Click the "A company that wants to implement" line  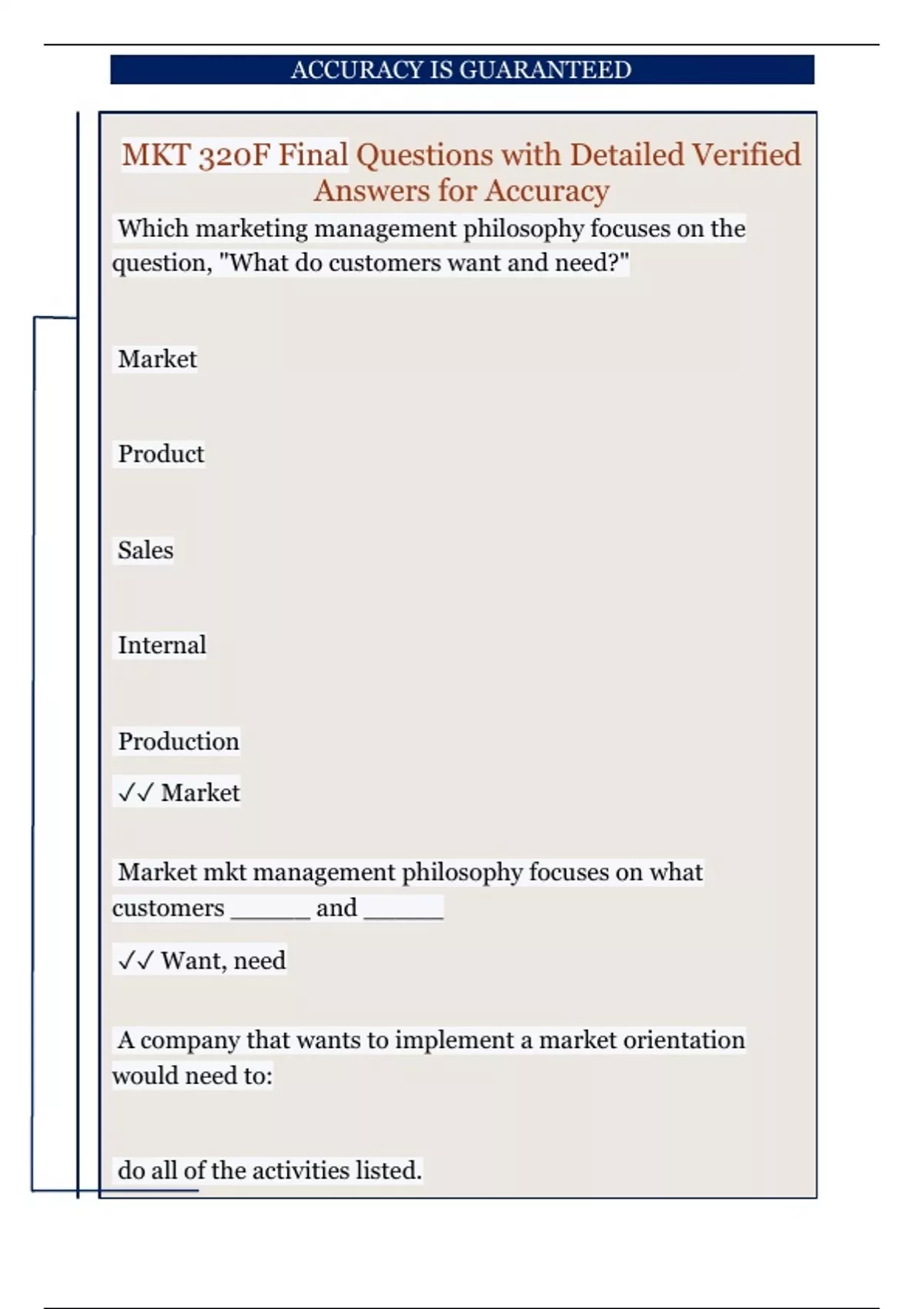[x=431, y=1040]
